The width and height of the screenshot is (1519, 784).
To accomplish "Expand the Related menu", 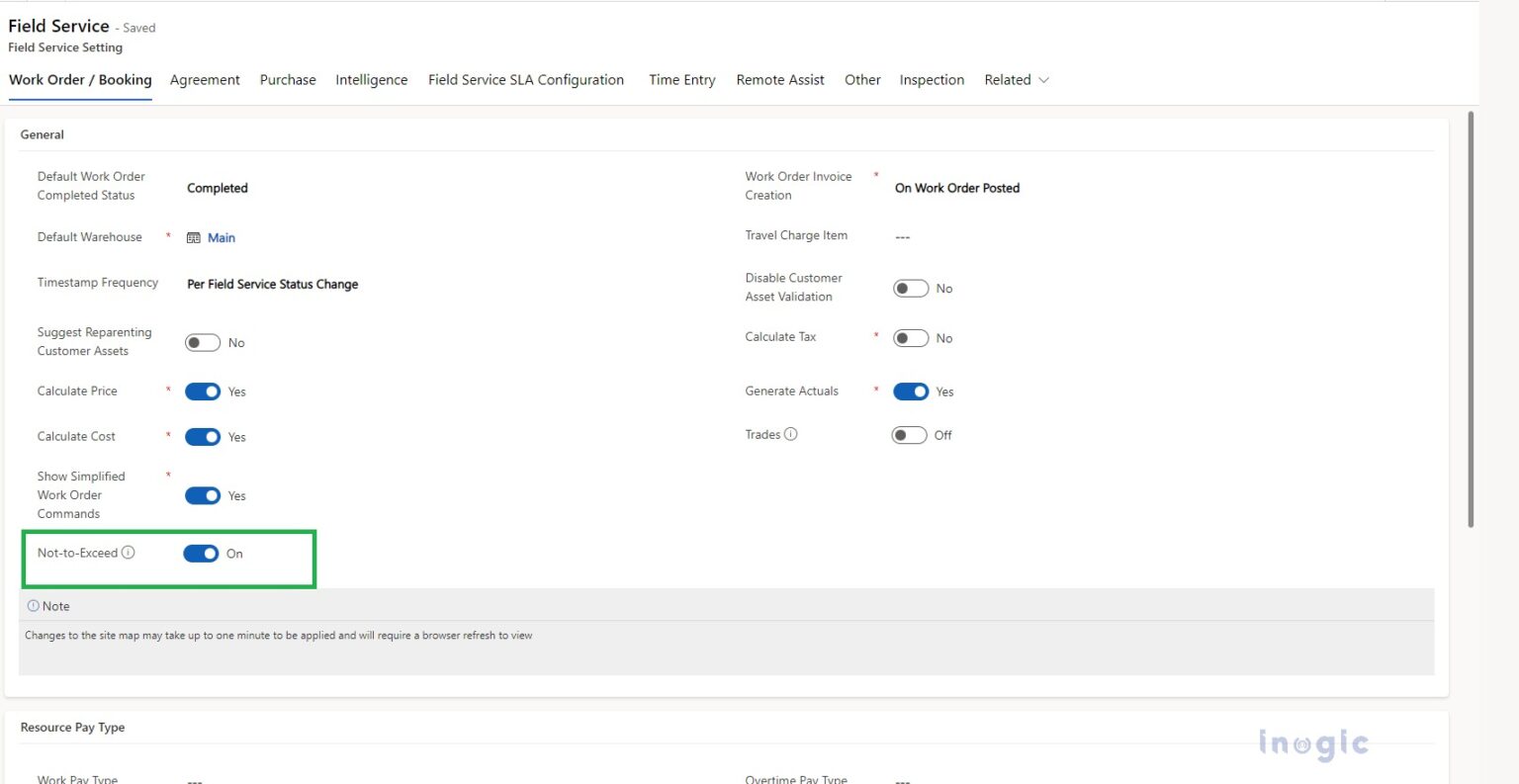I will click(x=1017, y=79).
